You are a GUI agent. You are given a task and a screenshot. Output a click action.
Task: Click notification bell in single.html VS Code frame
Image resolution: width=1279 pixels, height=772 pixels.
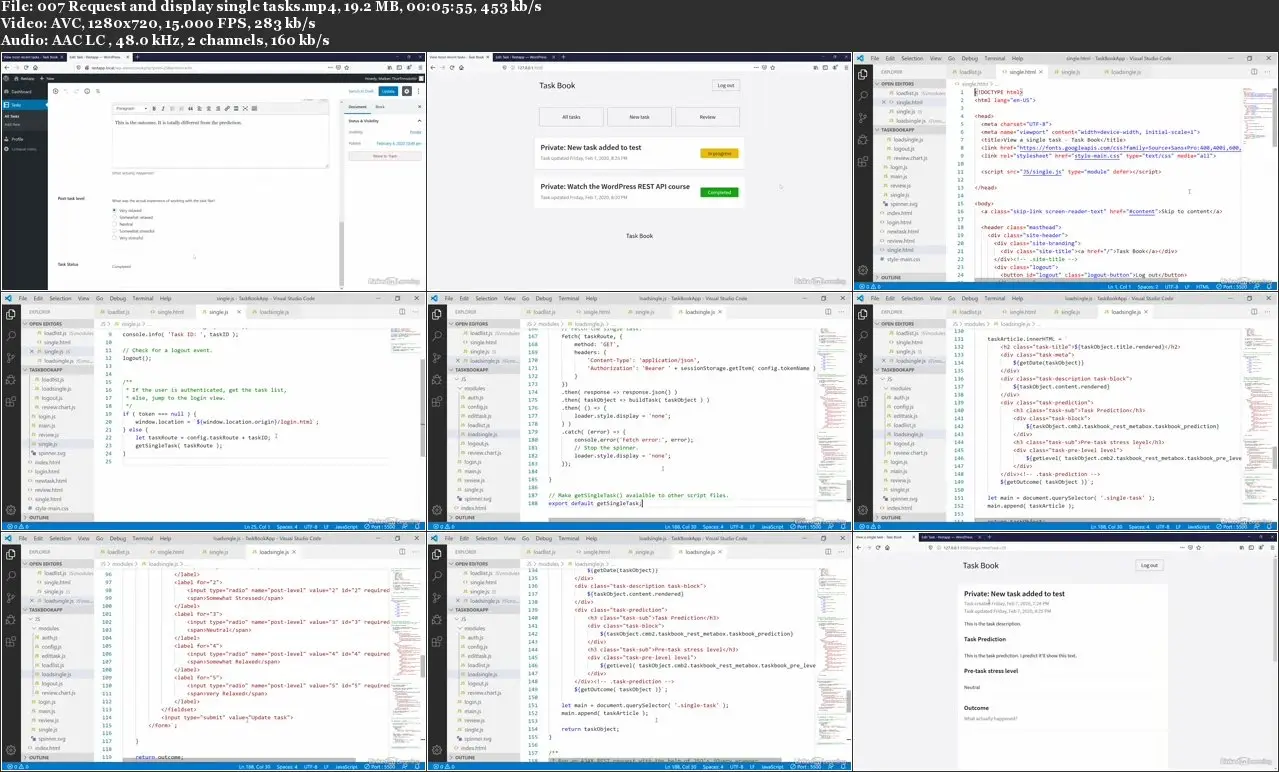[x=1269, y=287]
